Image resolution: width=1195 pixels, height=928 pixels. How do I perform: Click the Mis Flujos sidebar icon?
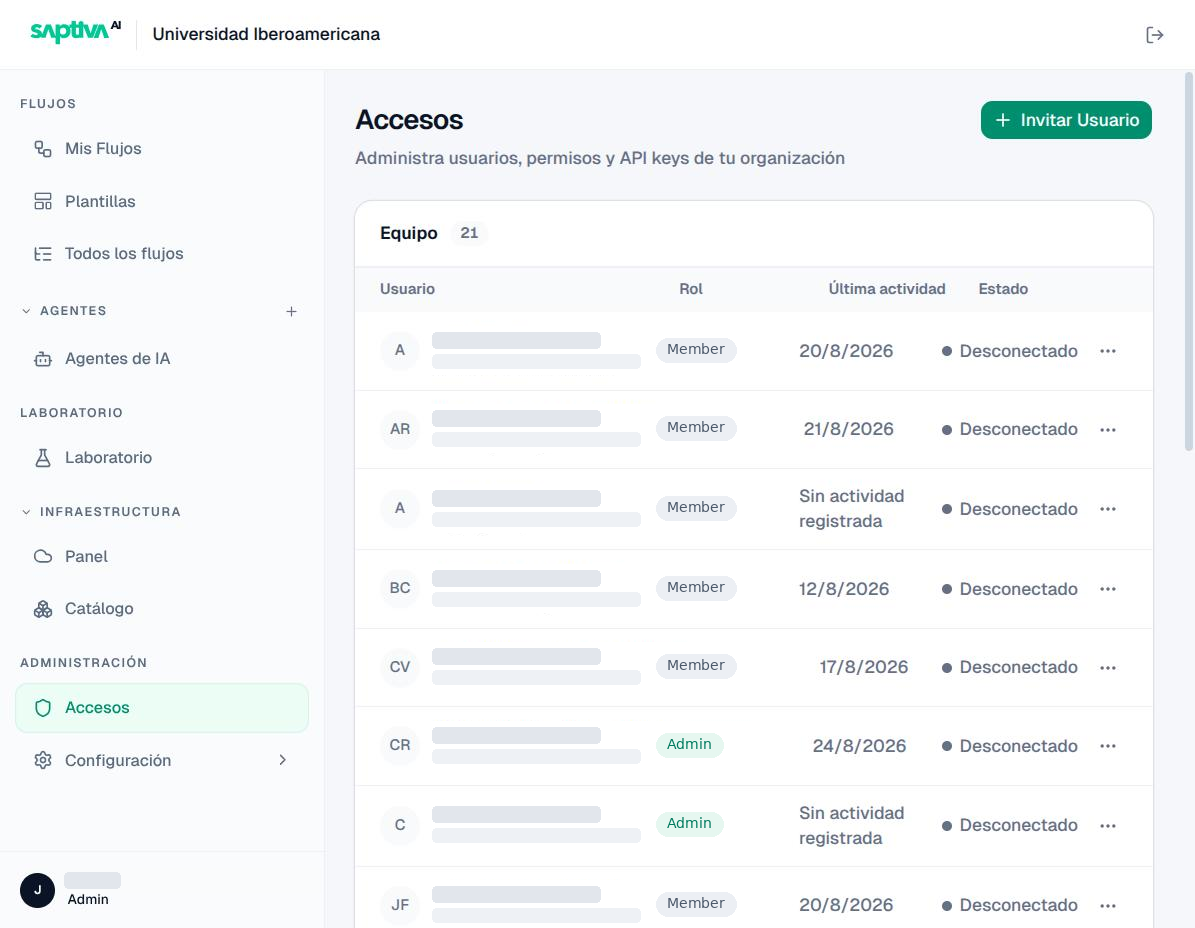43,149
